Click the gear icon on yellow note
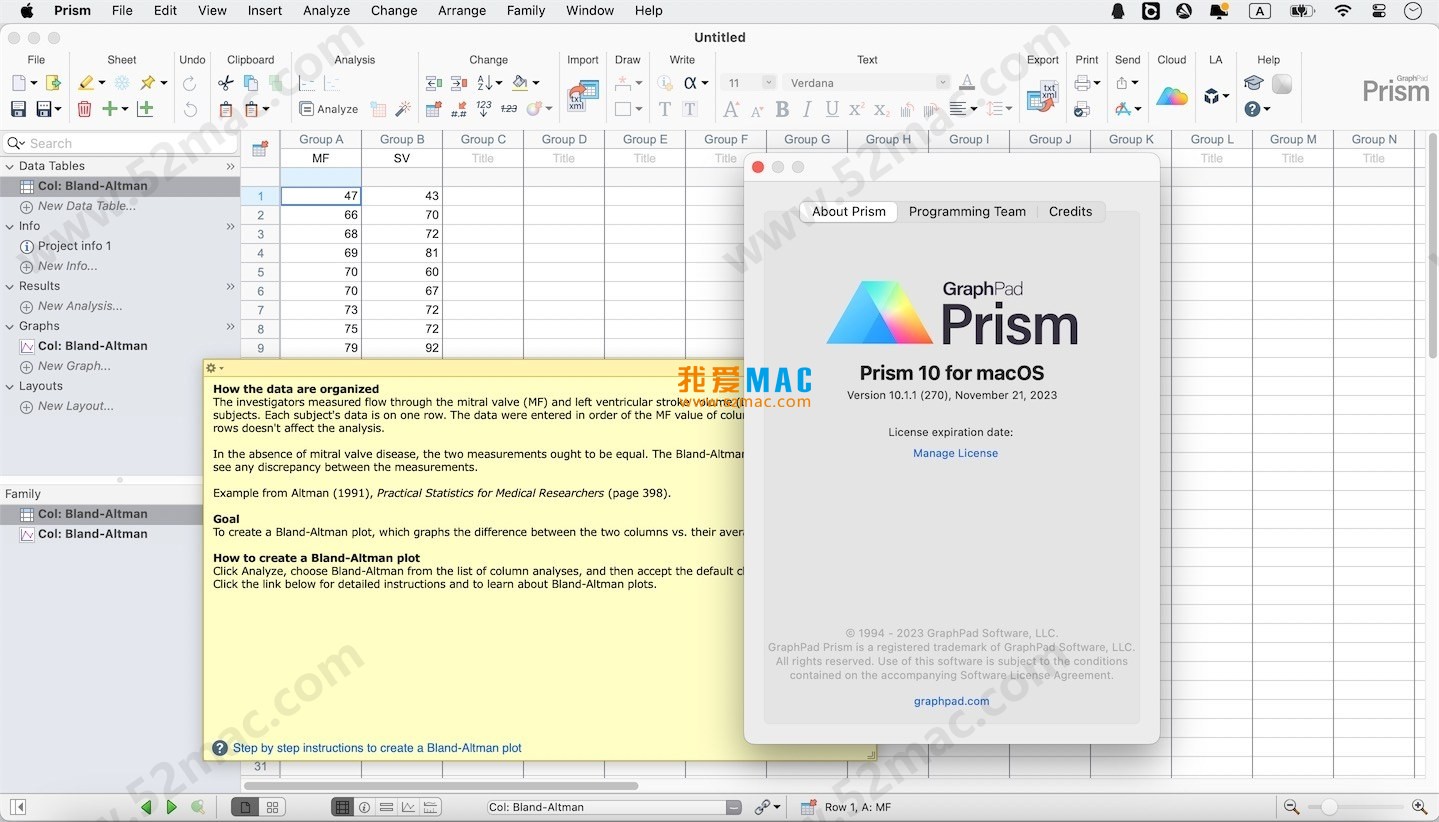Viewport: 1439px width, 822px height. coord(211,368)
